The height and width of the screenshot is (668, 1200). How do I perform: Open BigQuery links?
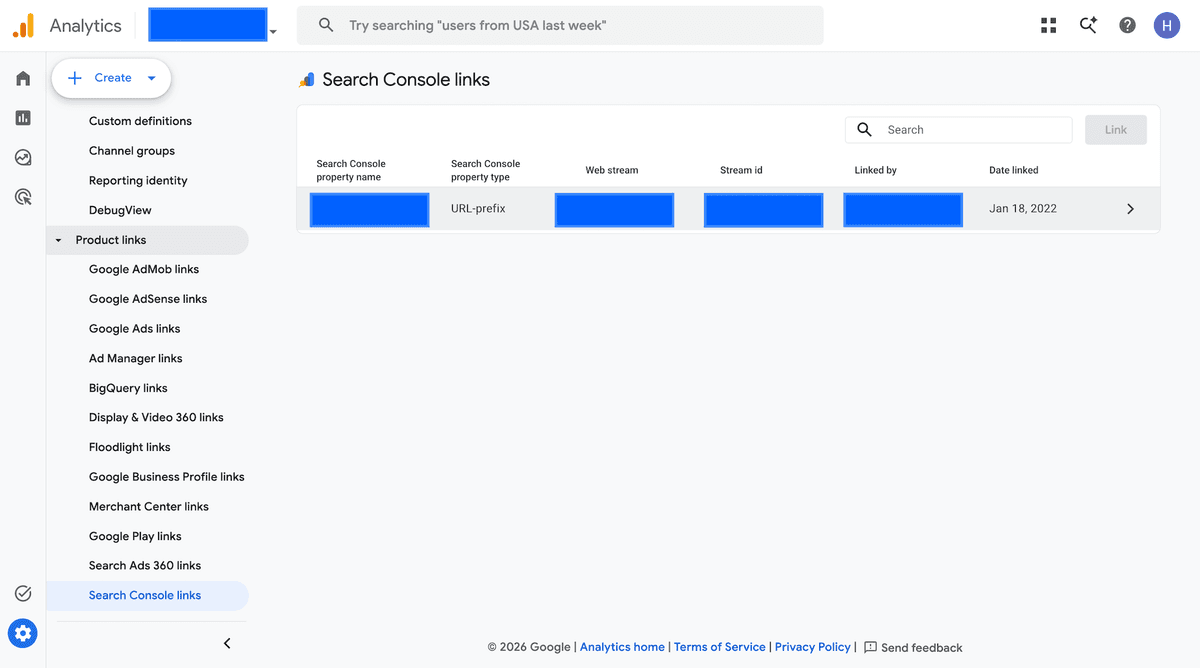pyautogui.click(x=128, y=388)
